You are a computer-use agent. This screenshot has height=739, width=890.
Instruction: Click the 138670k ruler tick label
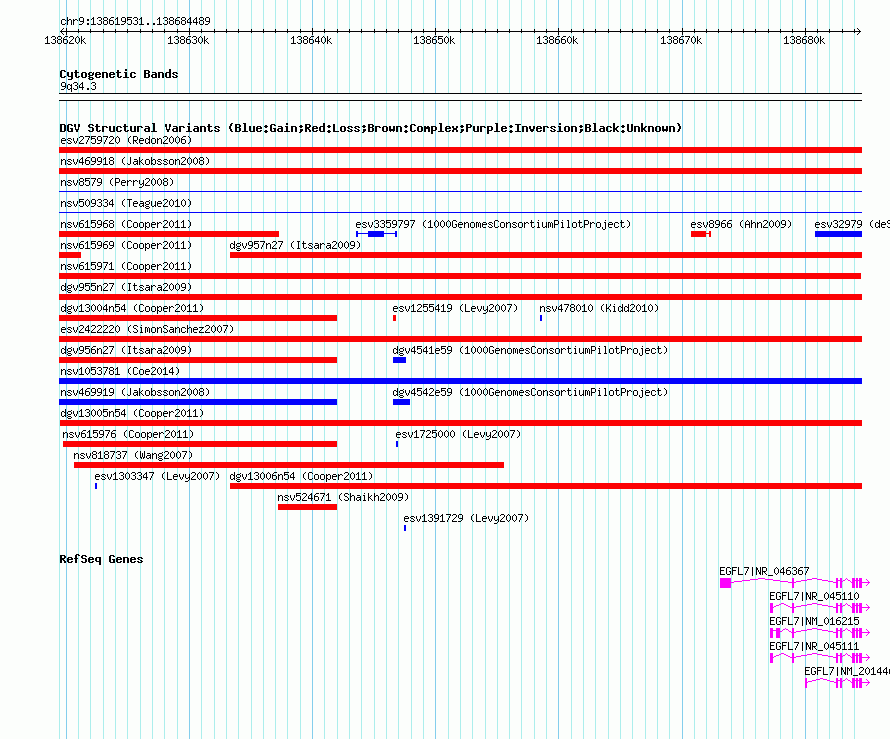click(681, 40)
